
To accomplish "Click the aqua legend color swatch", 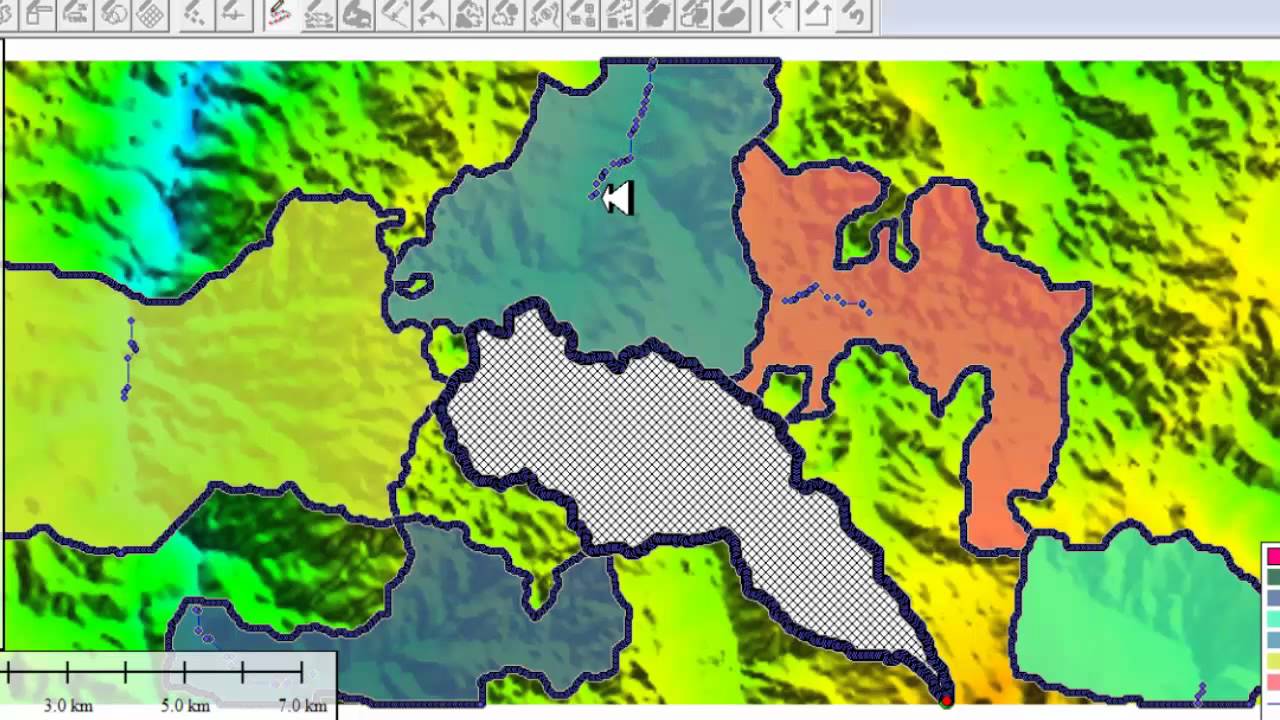I will point(1273,619).
